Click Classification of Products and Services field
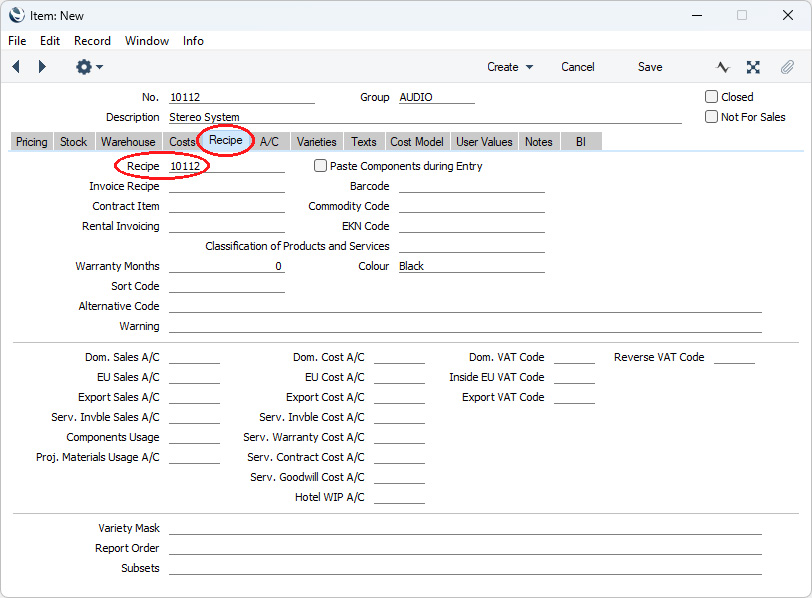 point(472,246)
